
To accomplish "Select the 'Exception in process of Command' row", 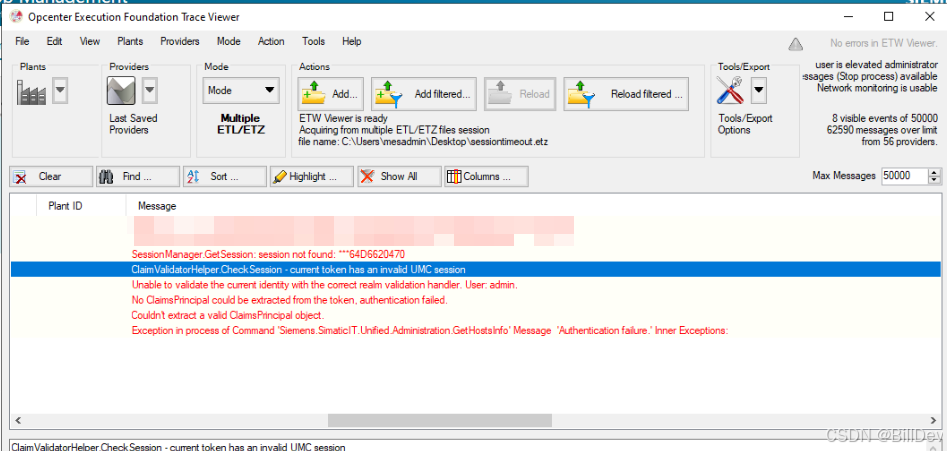I will pyautogui.click(x=475, y=330).
